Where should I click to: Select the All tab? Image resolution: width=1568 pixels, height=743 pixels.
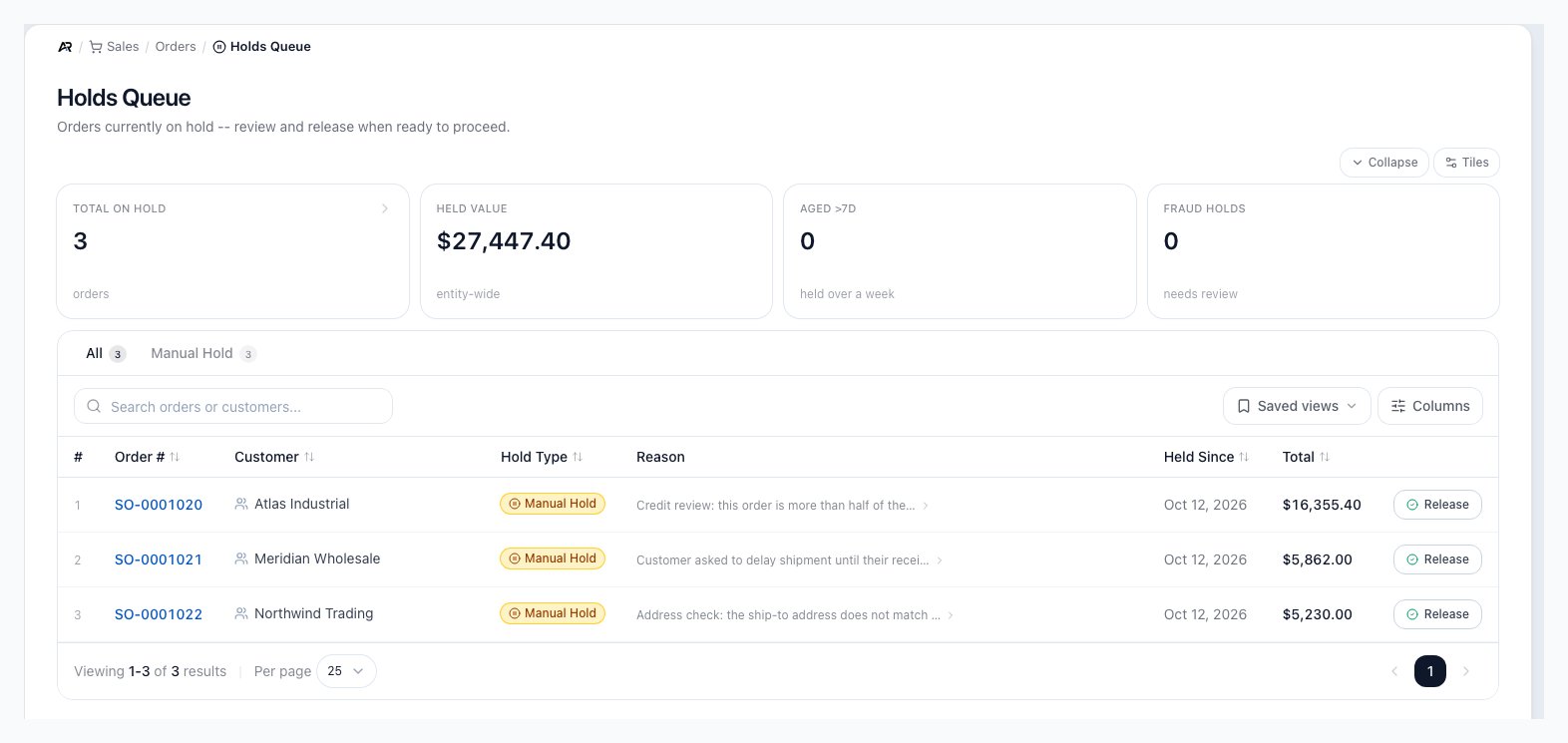pos(105,353)
